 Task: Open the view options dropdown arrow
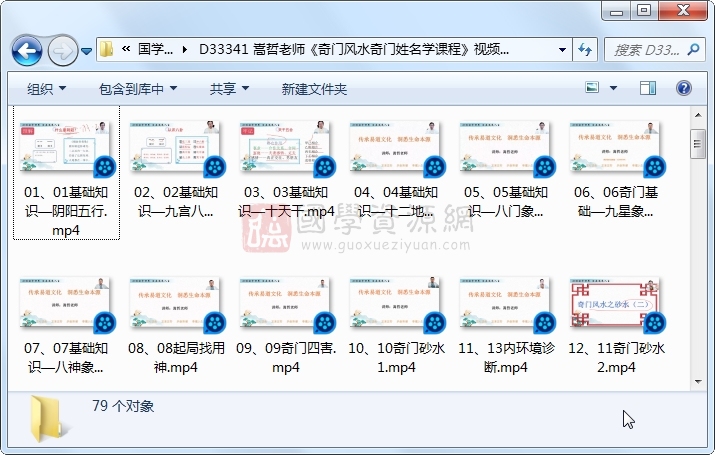(x=613, y=88)
